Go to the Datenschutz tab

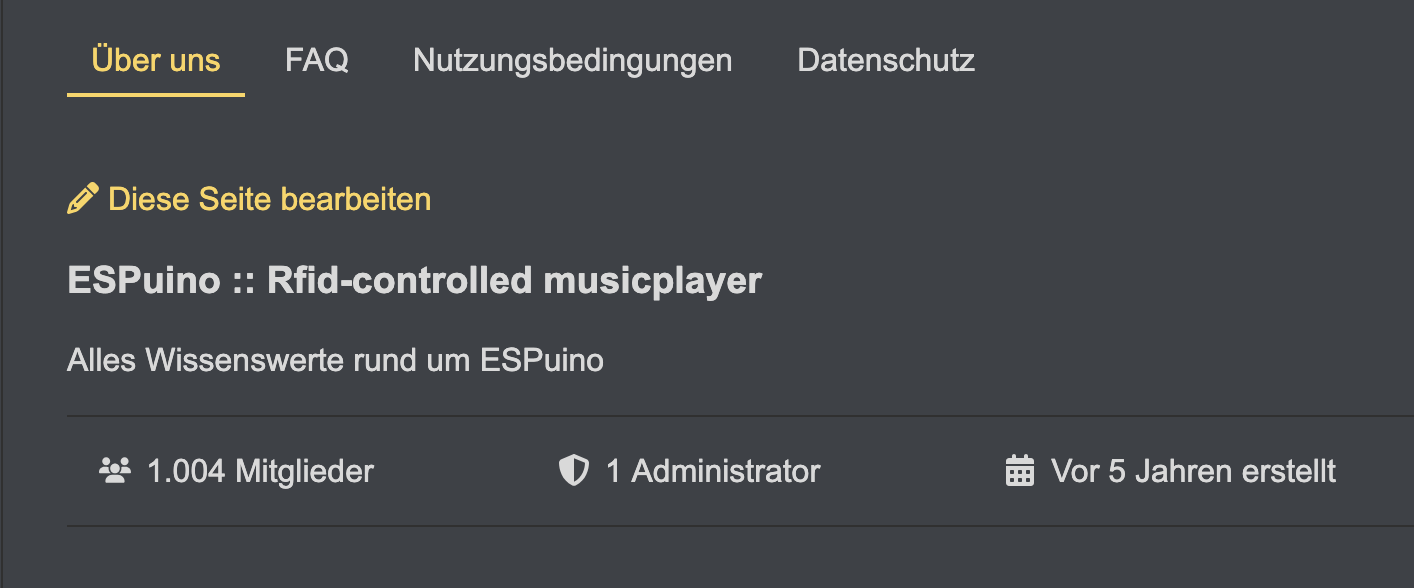pos(886,61)
